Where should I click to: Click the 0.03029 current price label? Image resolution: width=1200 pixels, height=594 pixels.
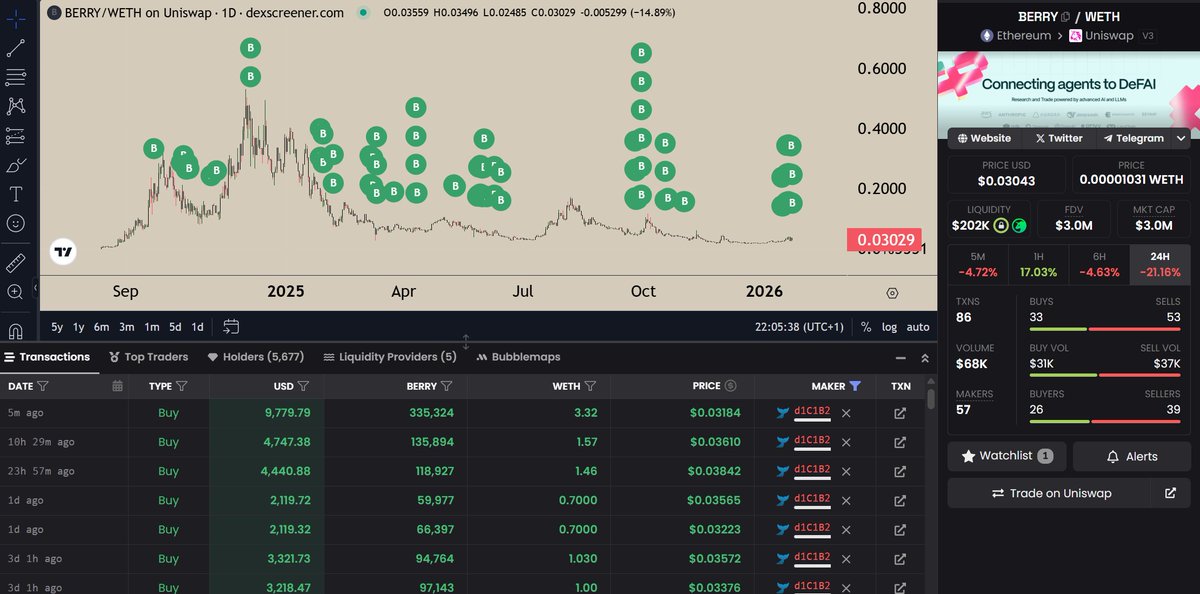pos(883,240)
